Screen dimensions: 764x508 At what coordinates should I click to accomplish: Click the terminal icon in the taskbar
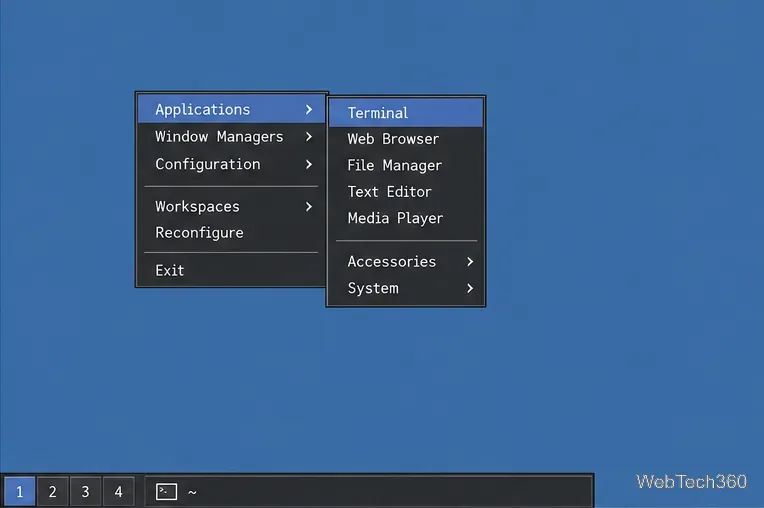(166, 491)
